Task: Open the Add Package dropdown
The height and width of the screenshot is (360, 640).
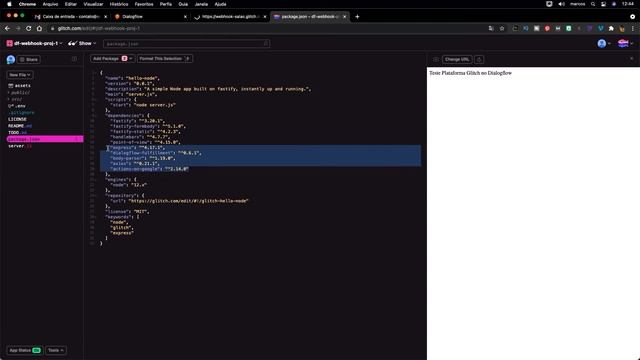Action: [112, 59]
